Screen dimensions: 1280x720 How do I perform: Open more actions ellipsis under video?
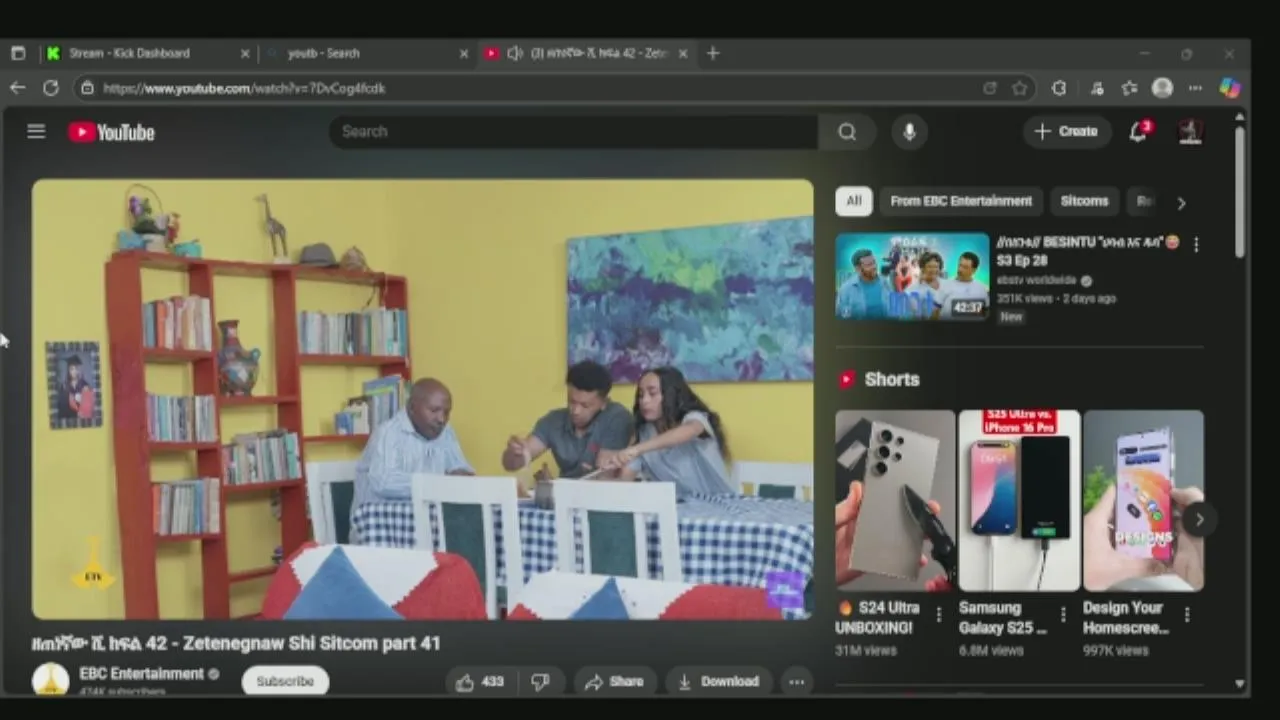pos(797,681)
